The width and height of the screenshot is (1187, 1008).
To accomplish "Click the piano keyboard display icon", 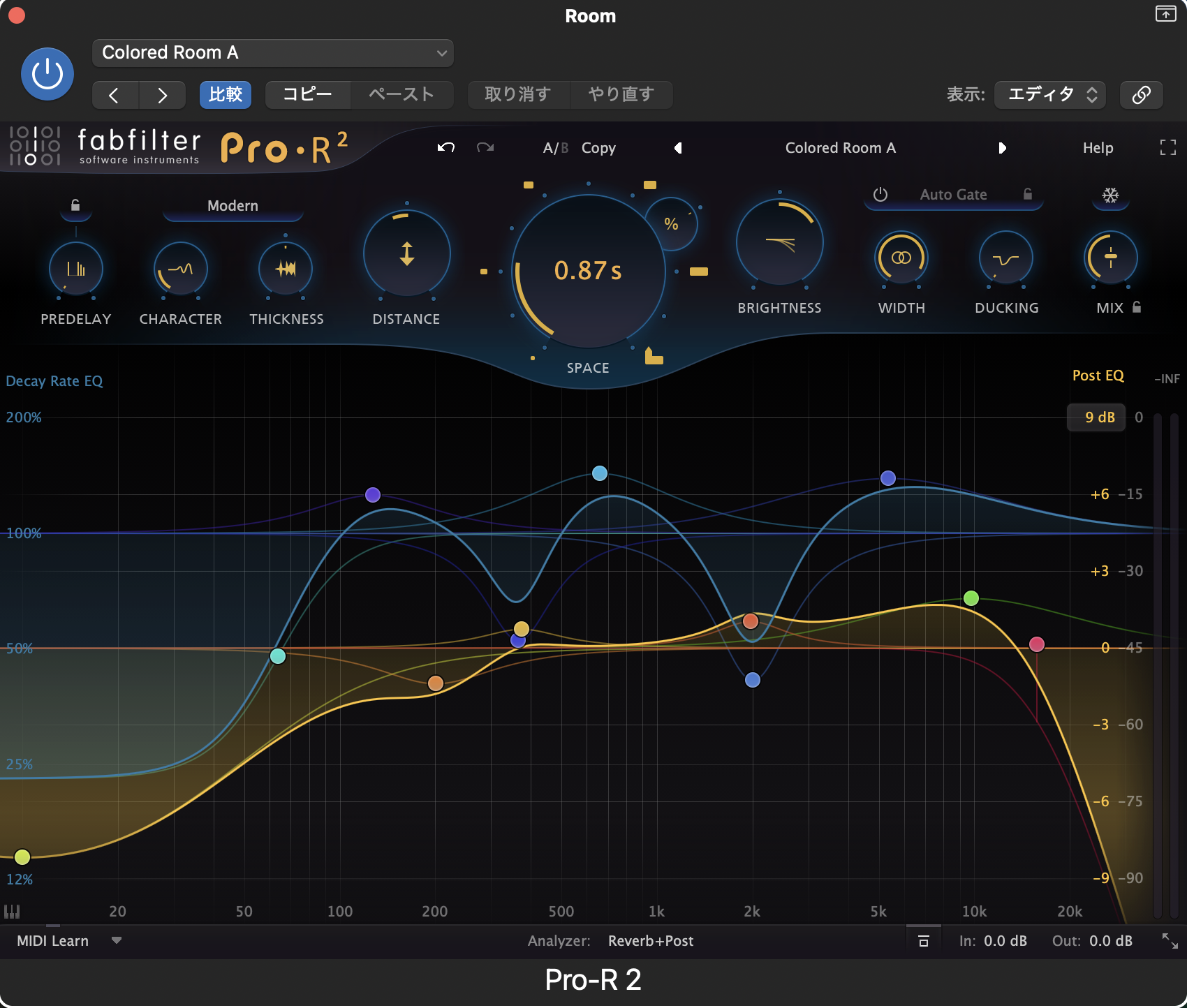I will 12,912.
